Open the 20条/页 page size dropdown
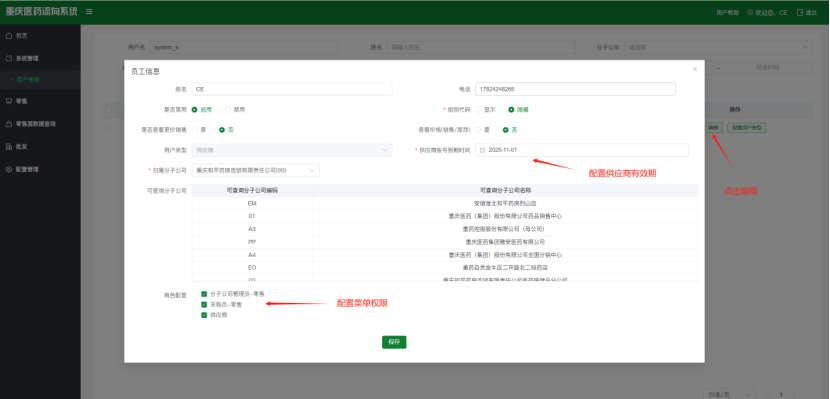The image size is (830, 399). 728,395
